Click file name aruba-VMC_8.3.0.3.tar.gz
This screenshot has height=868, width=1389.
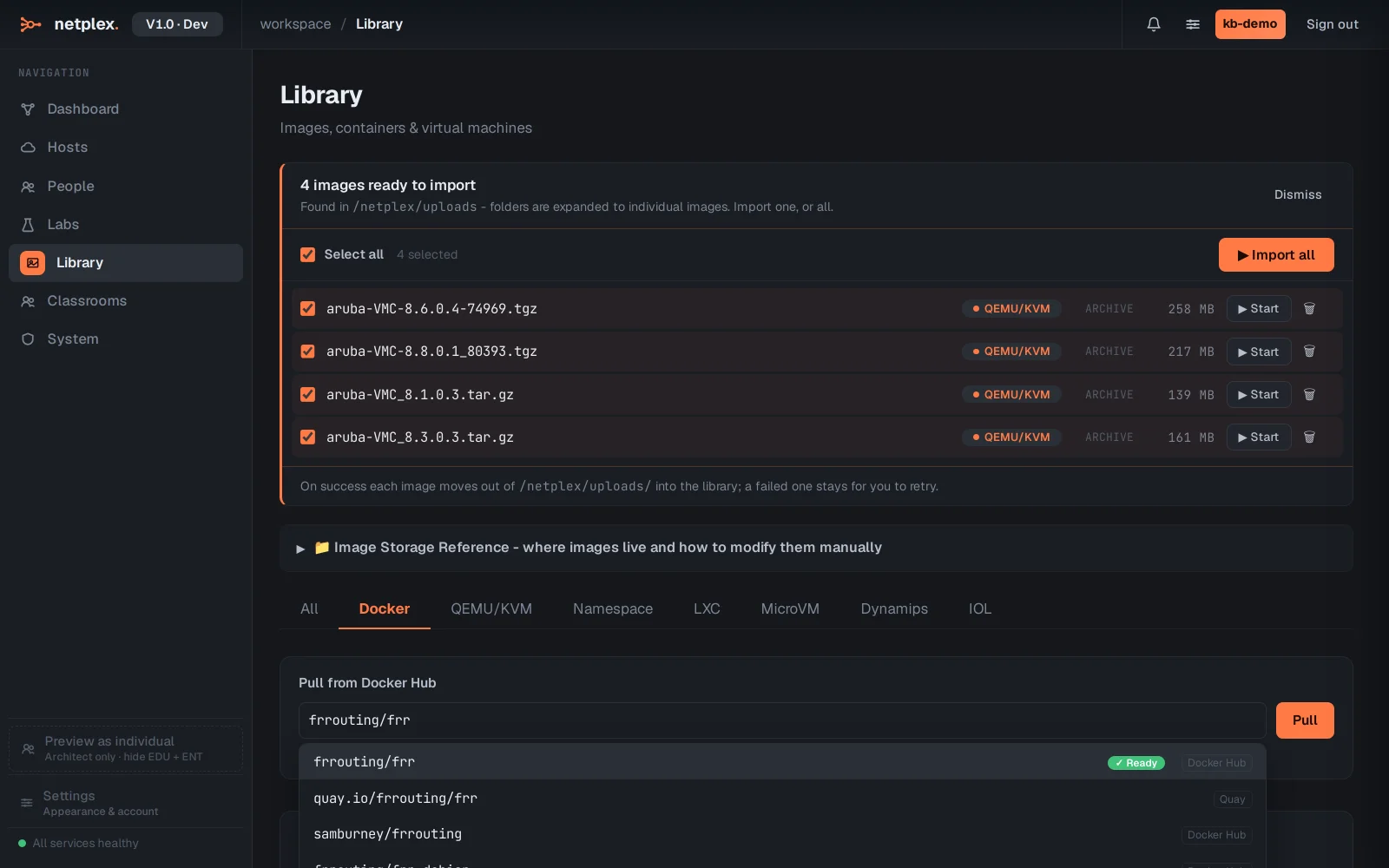(420, 437)
